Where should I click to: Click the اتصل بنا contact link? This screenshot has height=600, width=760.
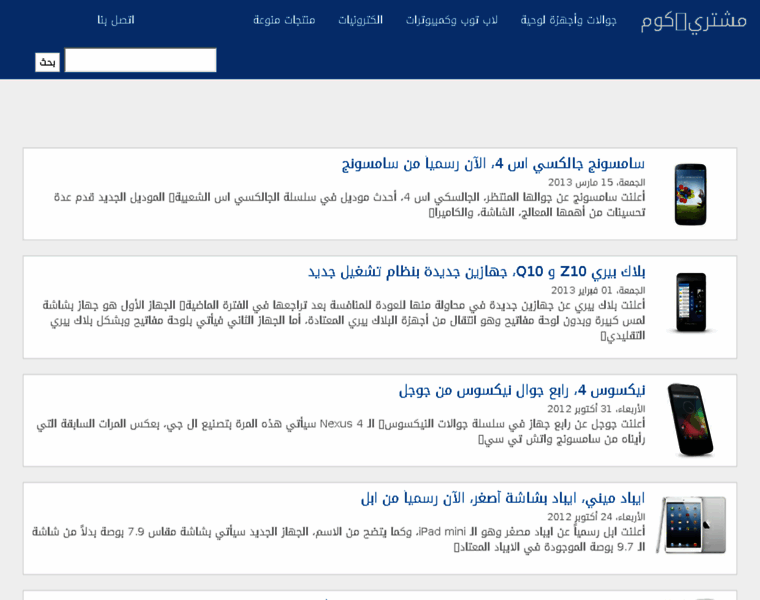(116, 20)
